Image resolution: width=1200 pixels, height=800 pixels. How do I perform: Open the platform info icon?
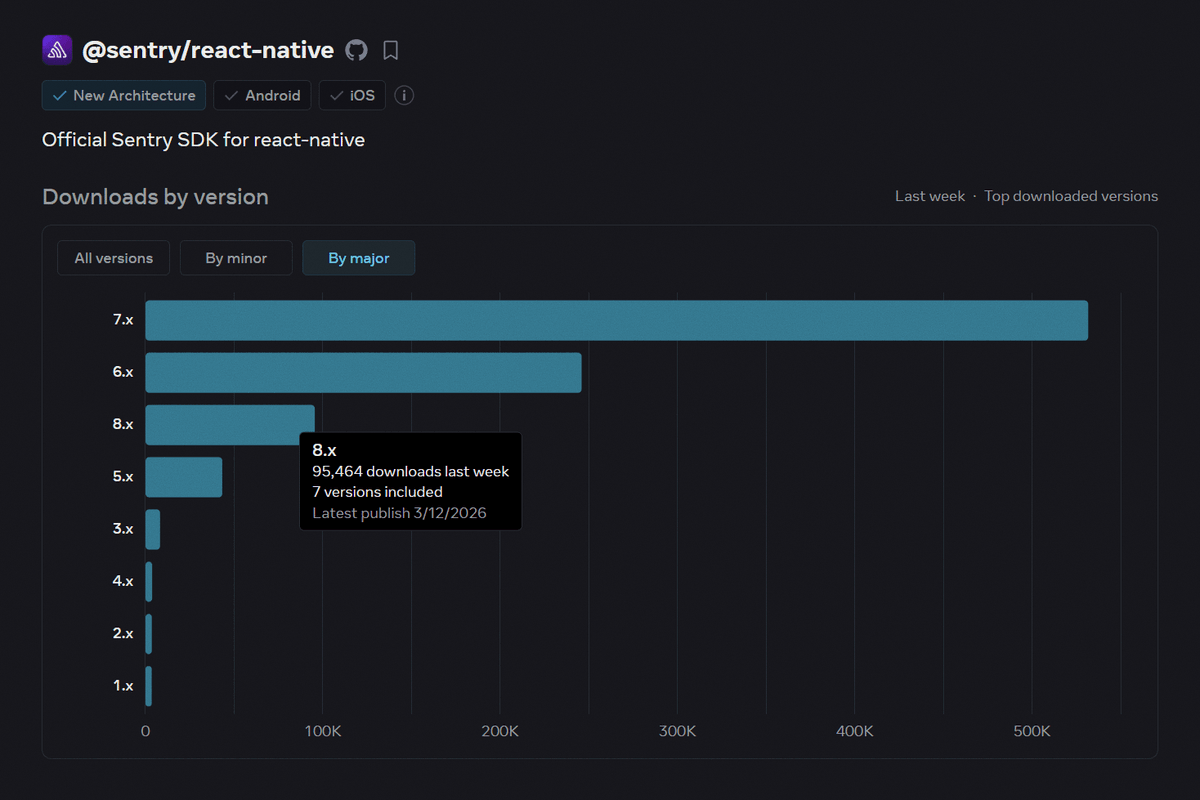(404, 96)
